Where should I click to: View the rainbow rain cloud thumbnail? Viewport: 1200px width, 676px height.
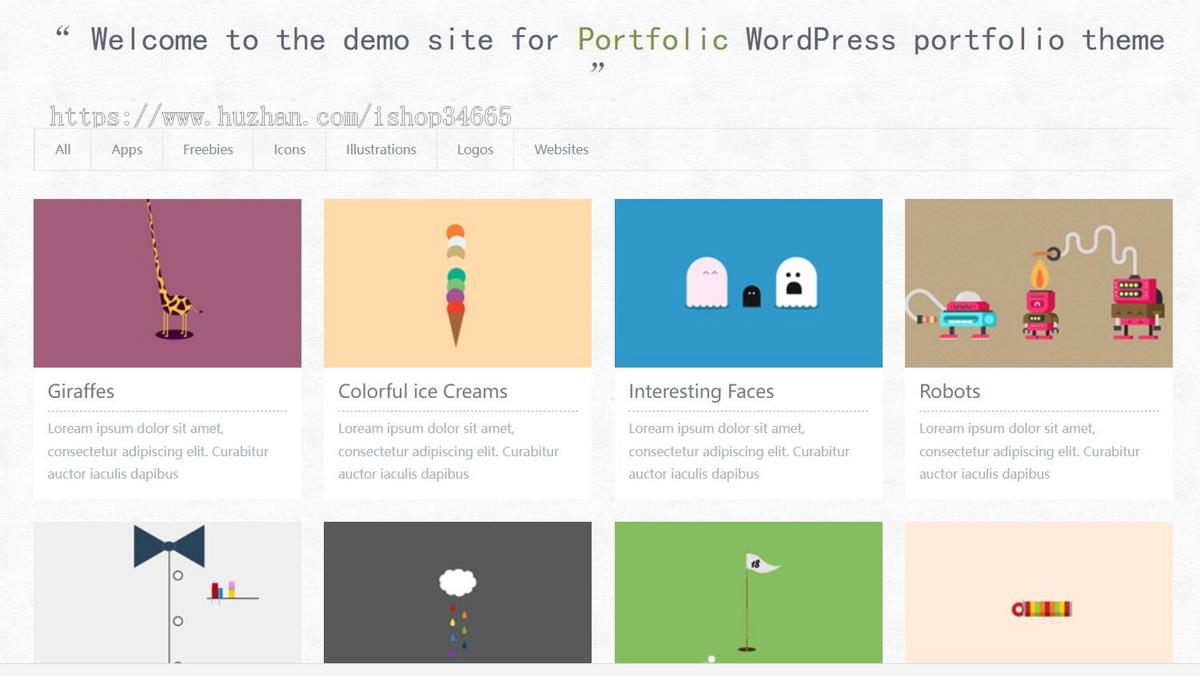tap(457, 592)
